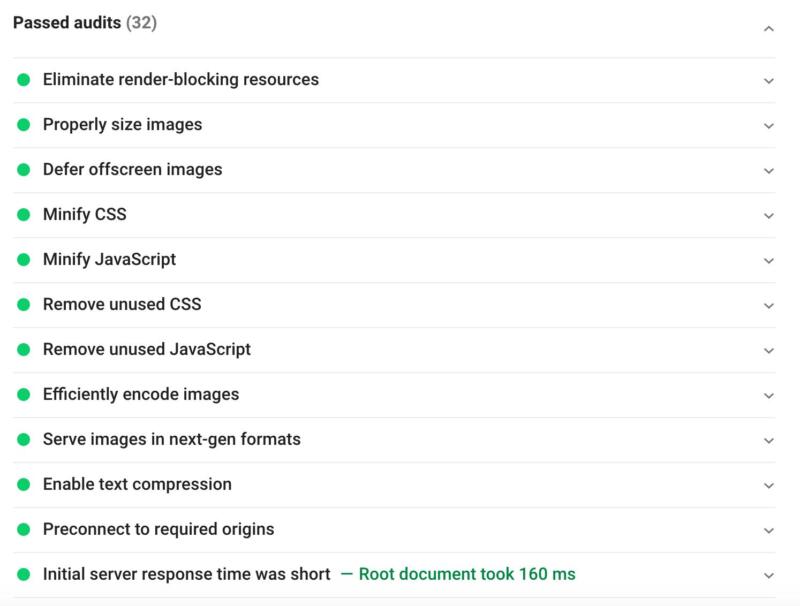This screenshot has height=606, width=800.
Task: Click Initial server response time audit title
Action: click(x=186, y=574)
